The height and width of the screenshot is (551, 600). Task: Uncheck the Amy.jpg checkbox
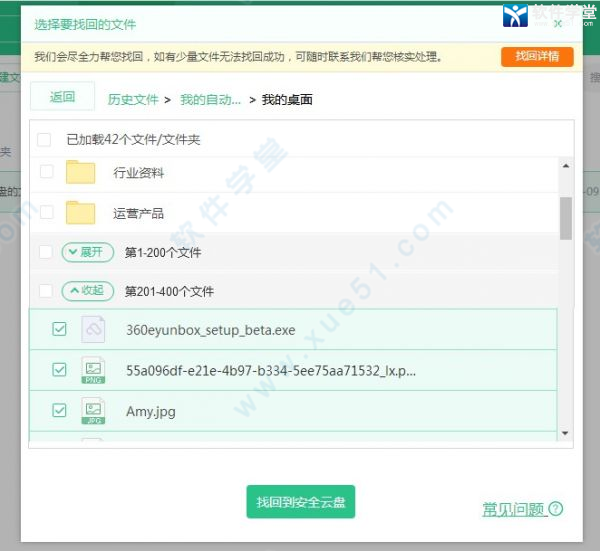click(59, 410)
